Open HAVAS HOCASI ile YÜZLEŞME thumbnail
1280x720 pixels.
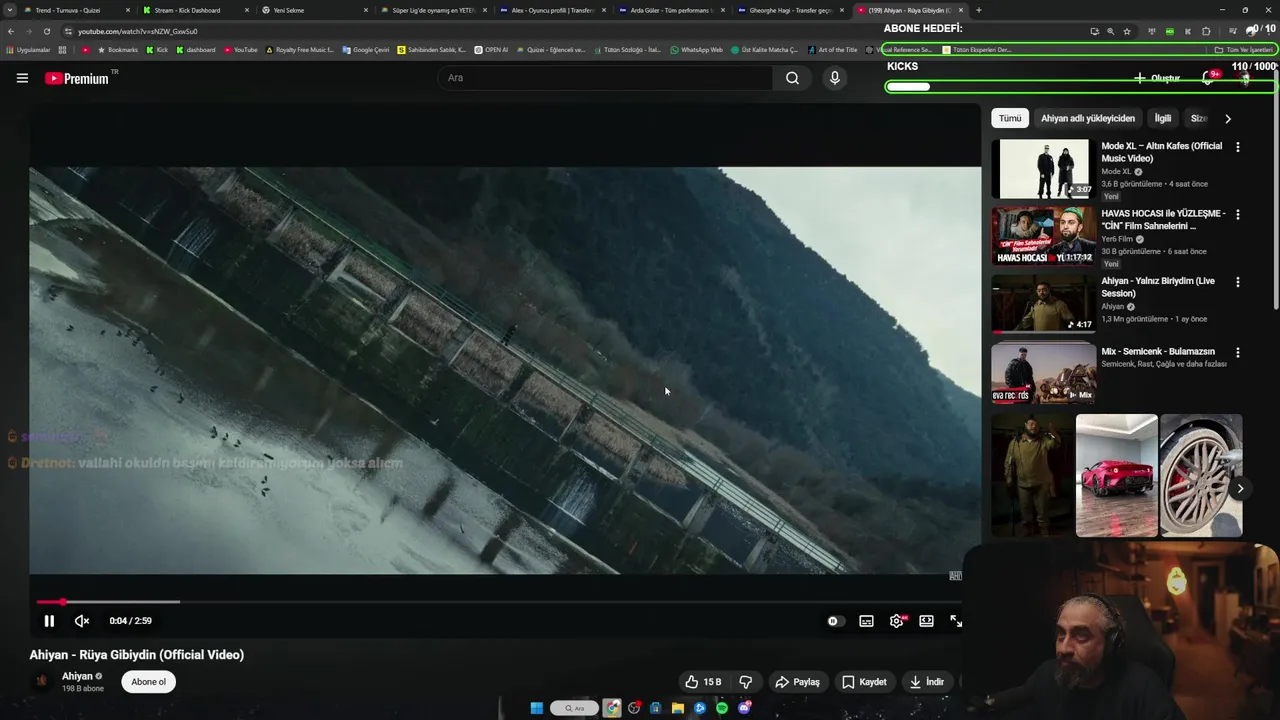click(x=1044, y=236)
